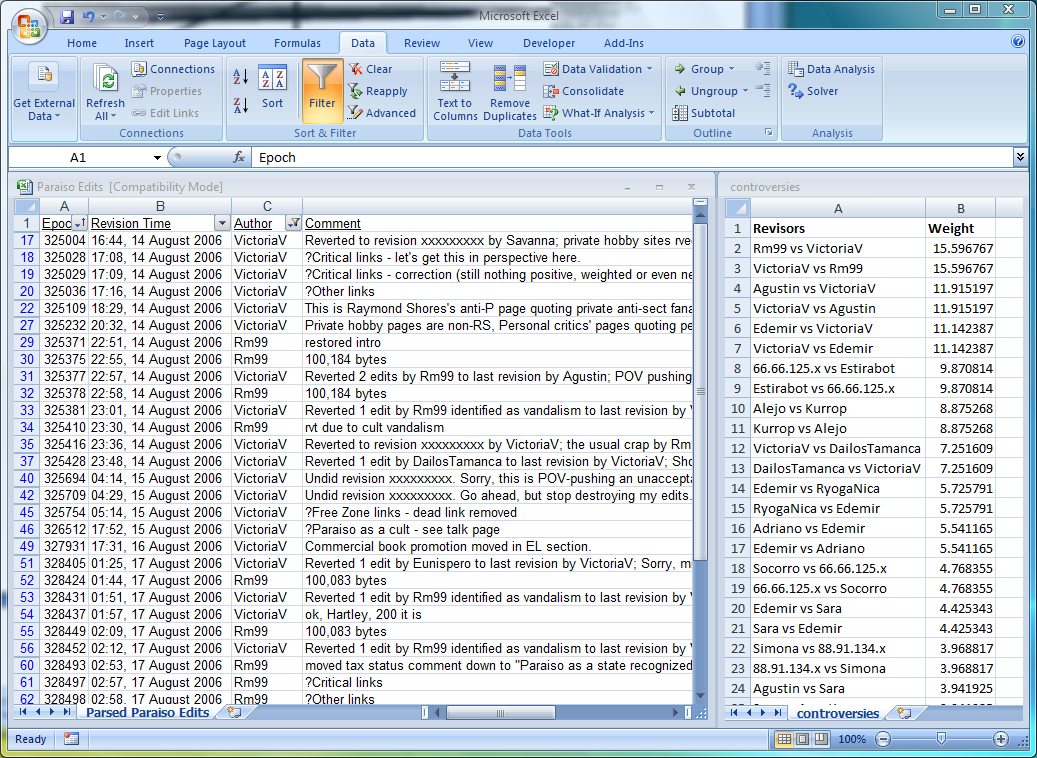Open the Author column filter dropdown

pyautogui.click(x=294, y=223)
